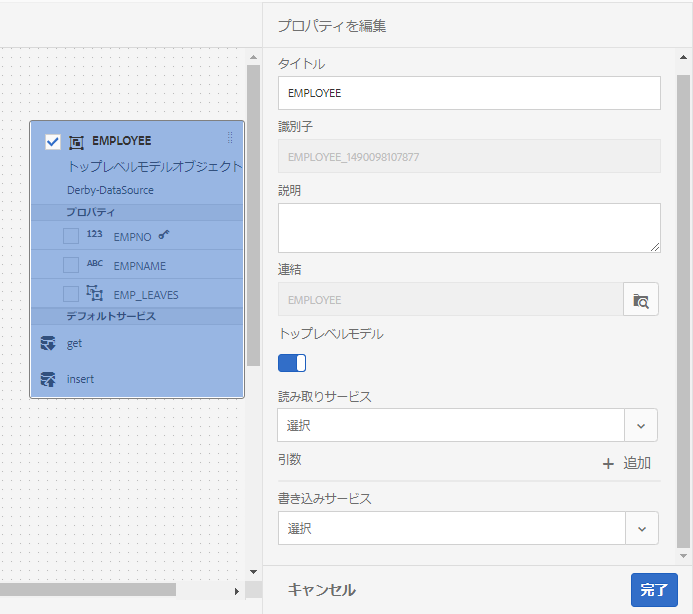Image resolution: width=693 pixels, height=614 pixels.
Task: Click the 引数 label
Action: click(x=289, y=459)
